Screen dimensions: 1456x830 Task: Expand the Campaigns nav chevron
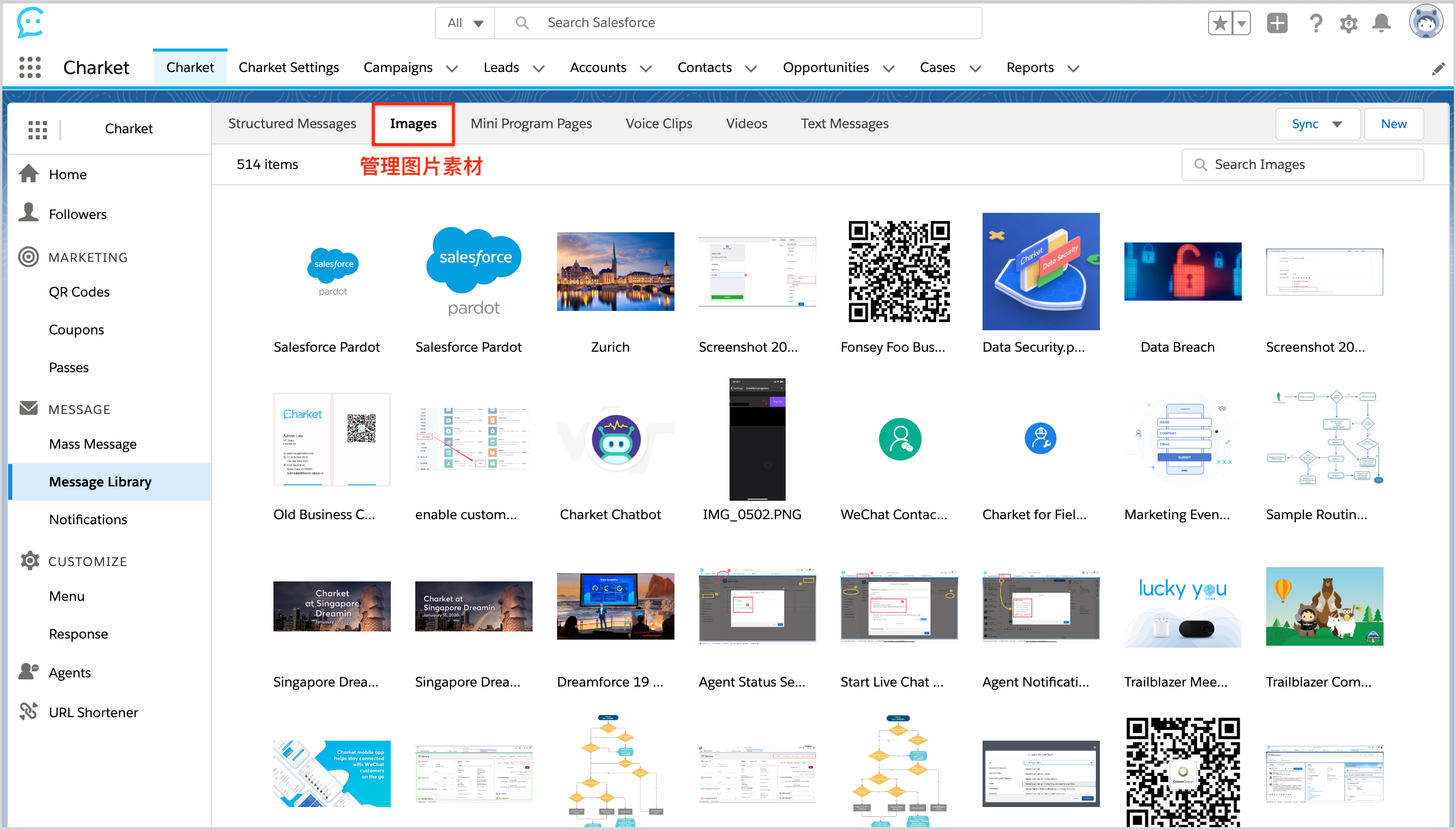[x=453, y=68]
